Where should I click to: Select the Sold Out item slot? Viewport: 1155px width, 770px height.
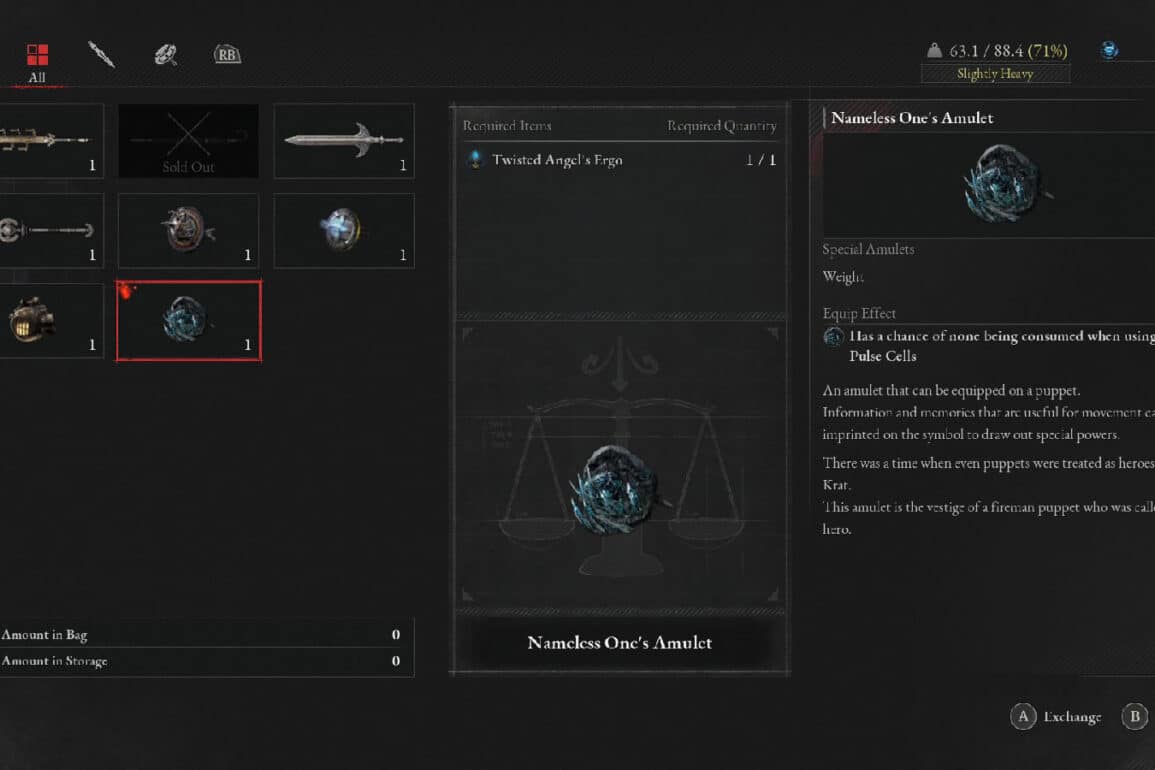[189, 141]
